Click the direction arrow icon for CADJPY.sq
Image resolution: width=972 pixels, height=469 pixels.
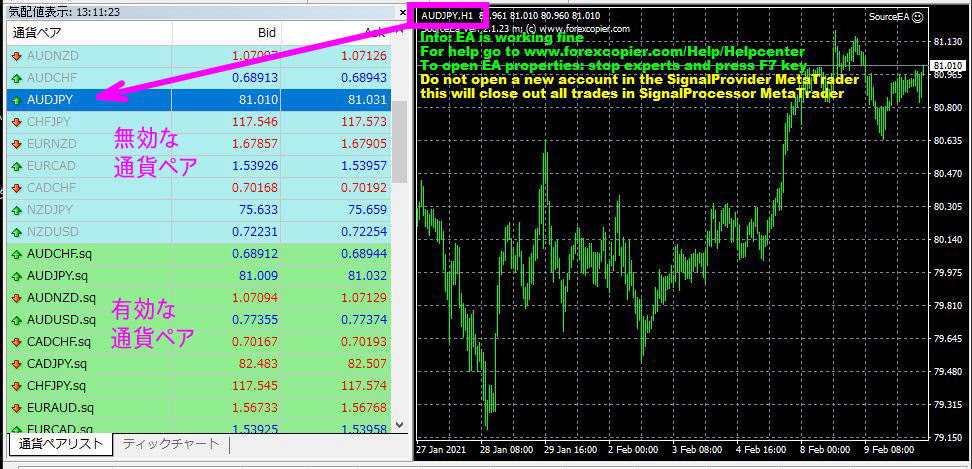[x=17, y=363]
